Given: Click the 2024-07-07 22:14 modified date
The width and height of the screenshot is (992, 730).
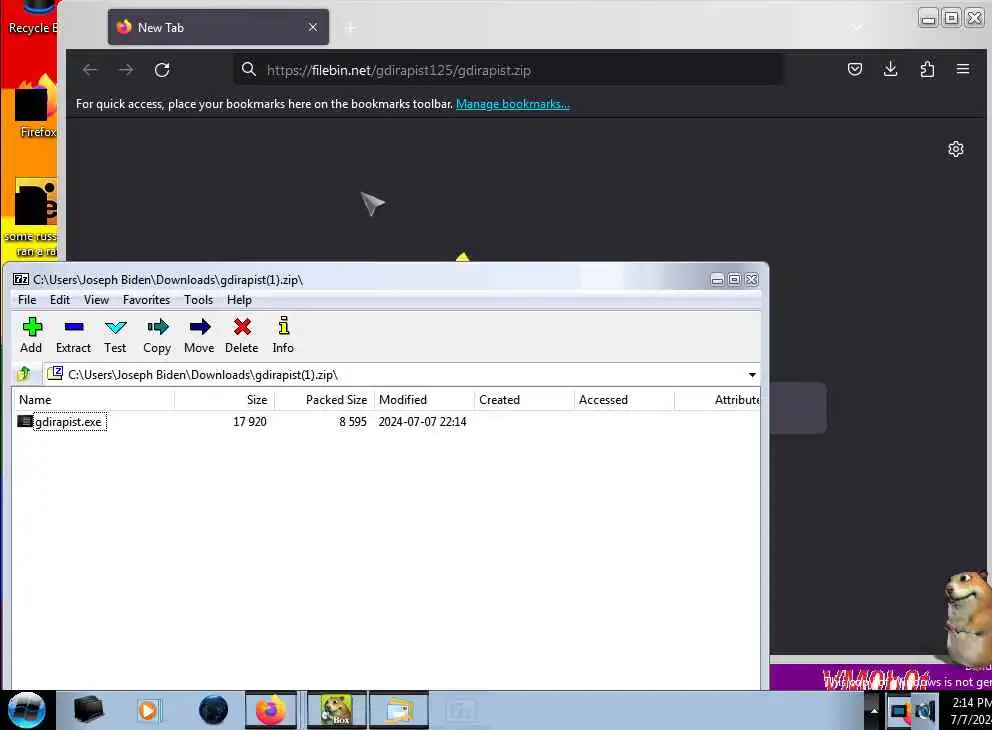Looking at the screenshot, I should coord(423,422).
